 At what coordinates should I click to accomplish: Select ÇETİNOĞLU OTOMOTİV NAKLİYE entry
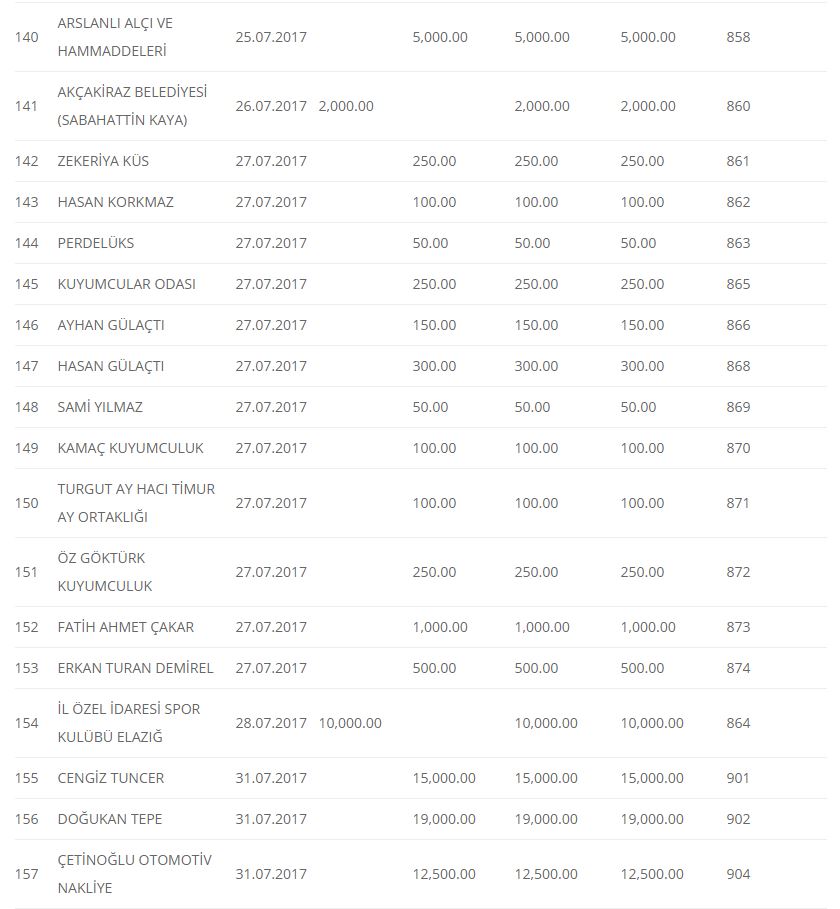coord(135,874)
